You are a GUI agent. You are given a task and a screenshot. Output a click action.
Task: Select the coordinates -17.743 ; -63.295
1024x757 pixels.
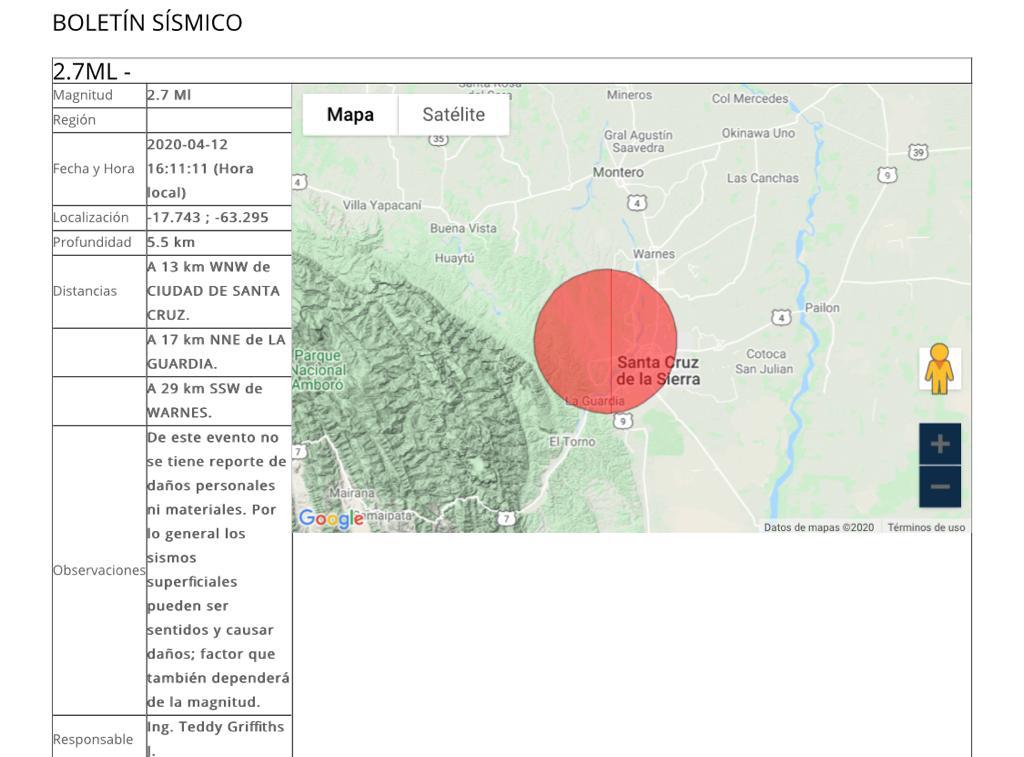pos(208,217)
